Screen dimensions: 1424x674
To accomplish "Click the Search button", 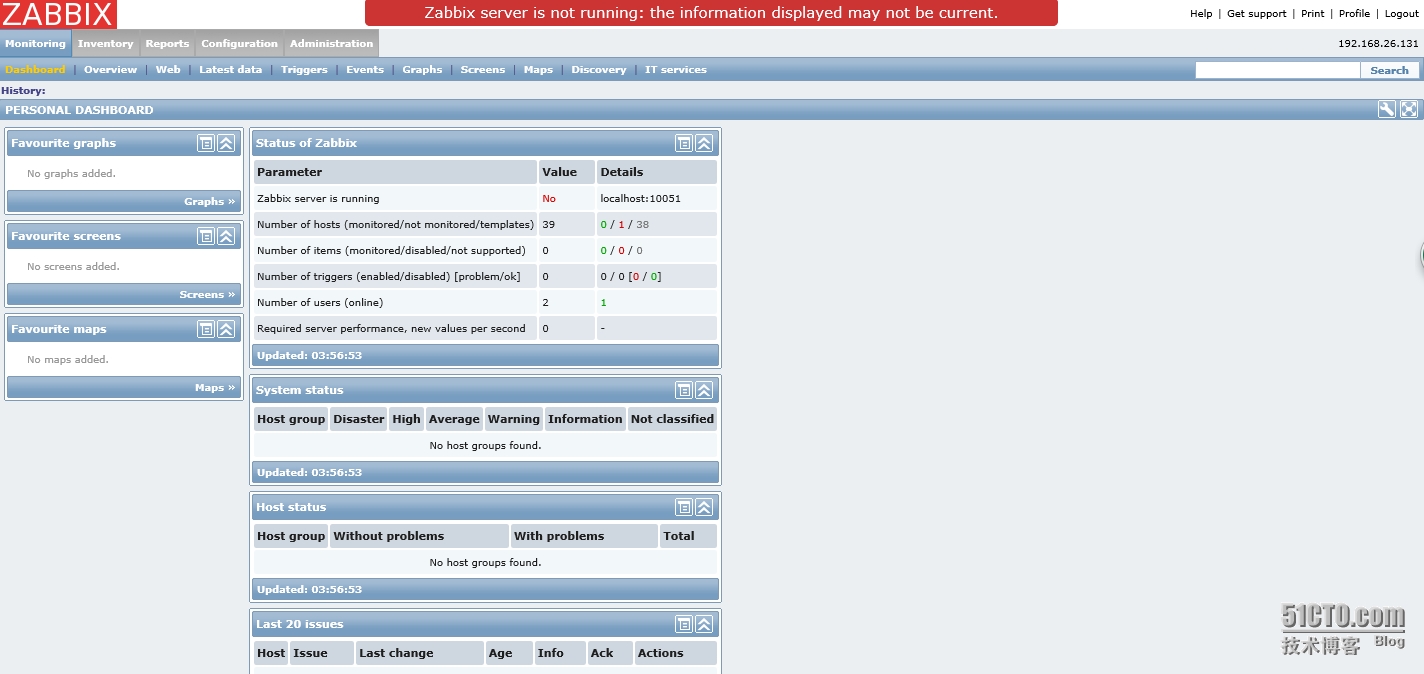I will click(1389, 70).
